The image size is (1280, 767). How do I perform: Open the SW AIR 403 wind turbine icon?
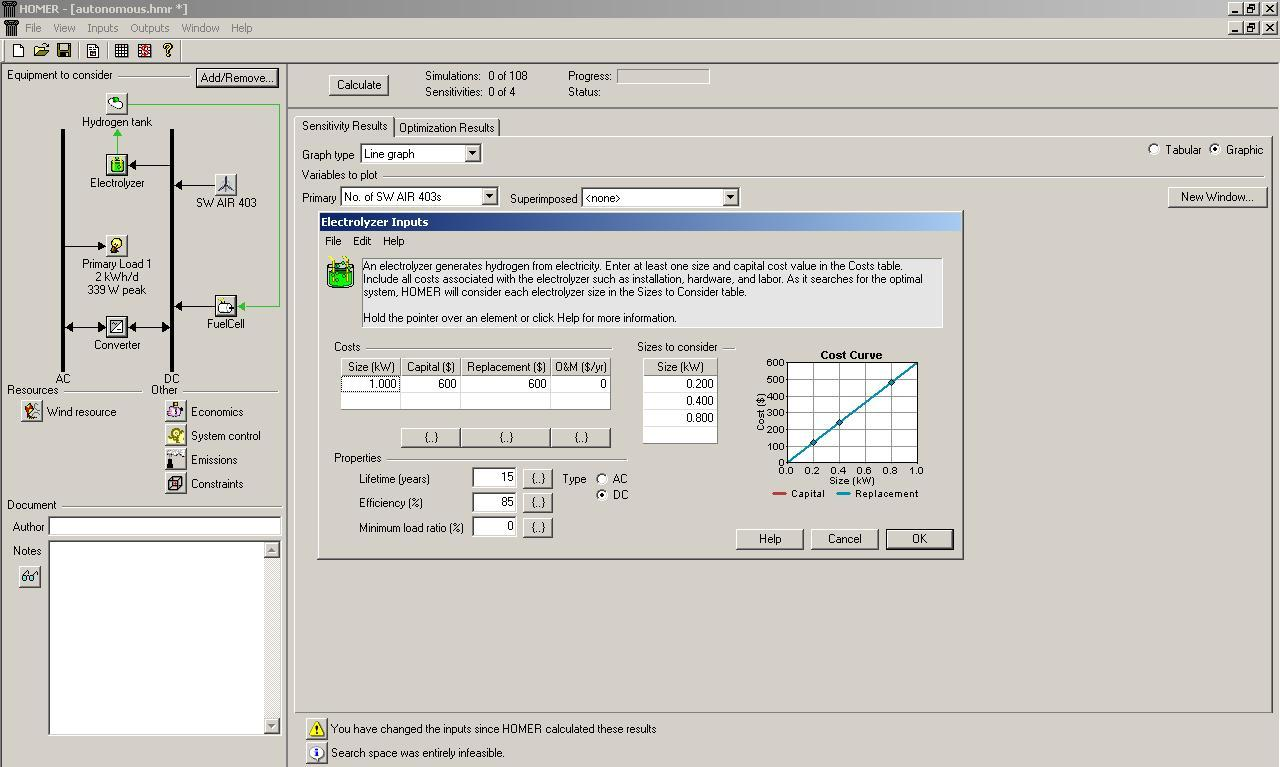pyautogui.click(x=226, y=184)
